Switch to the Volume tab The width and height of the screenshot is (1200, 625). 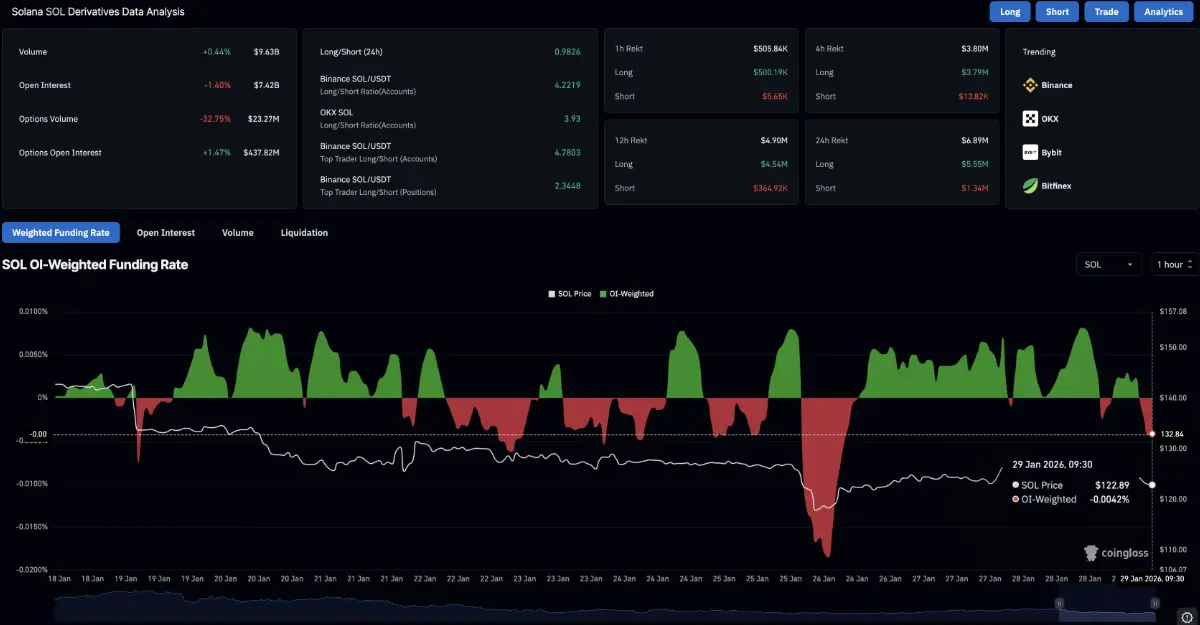point(237,233)
